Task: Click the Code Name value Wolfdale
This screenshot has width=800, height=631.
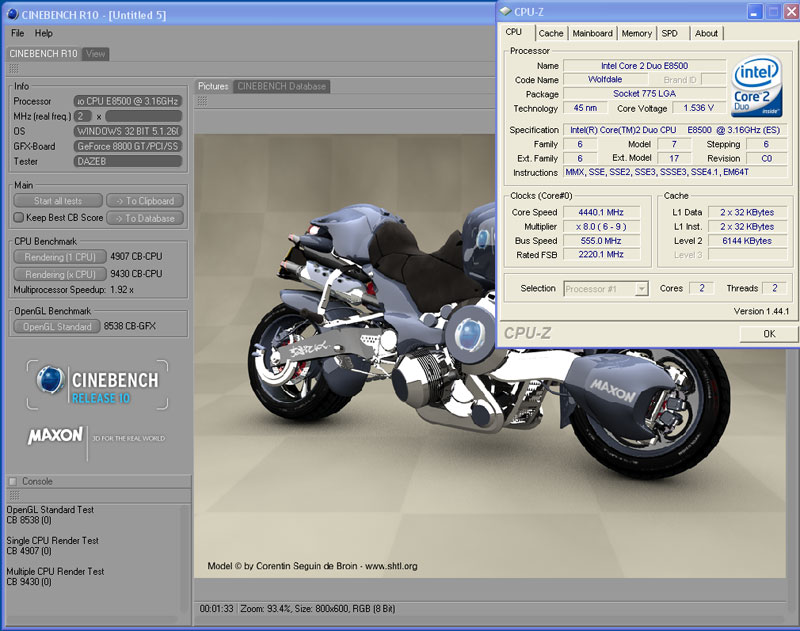Action: tap(605, 80)
